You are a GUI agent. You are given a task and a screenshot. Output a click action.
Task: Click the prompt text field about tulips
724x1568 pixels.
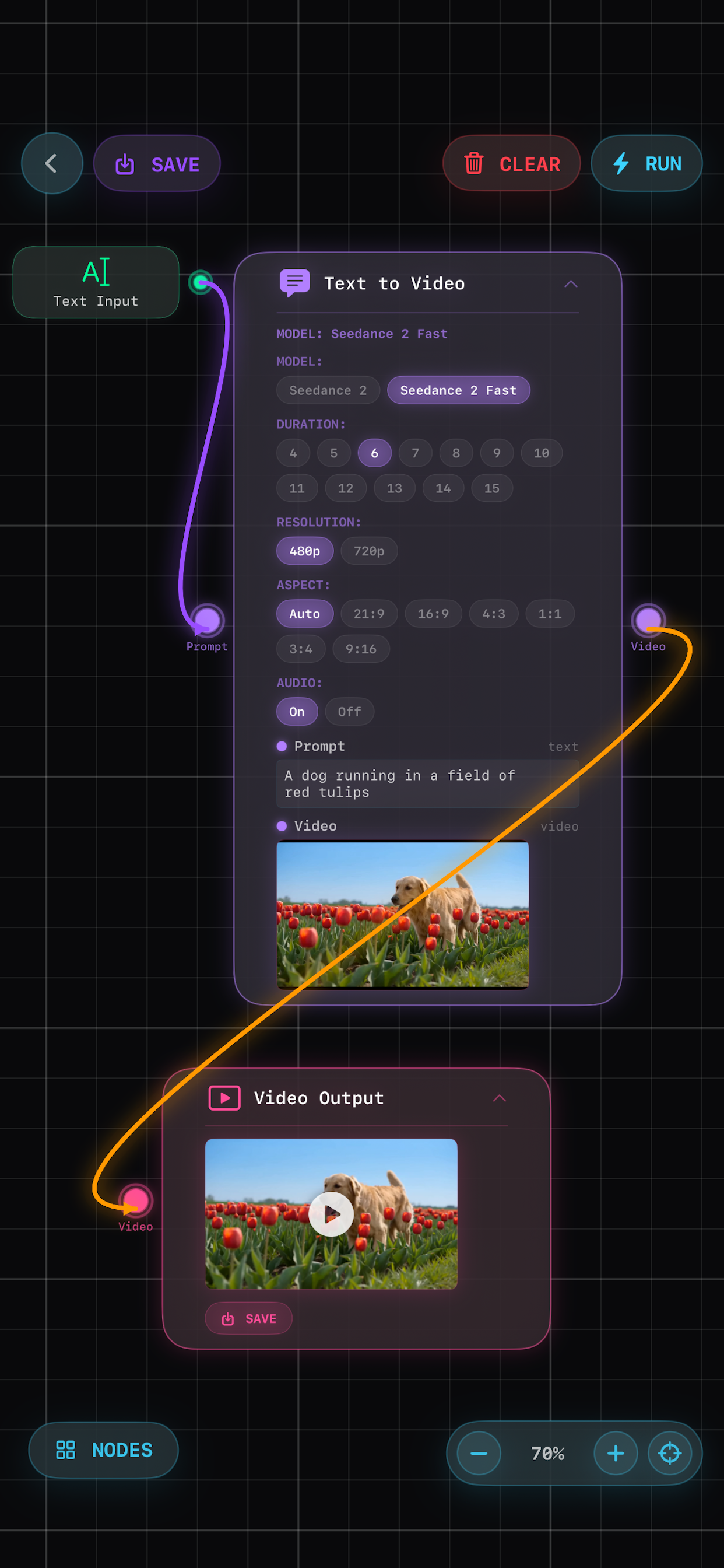(428, 784)
